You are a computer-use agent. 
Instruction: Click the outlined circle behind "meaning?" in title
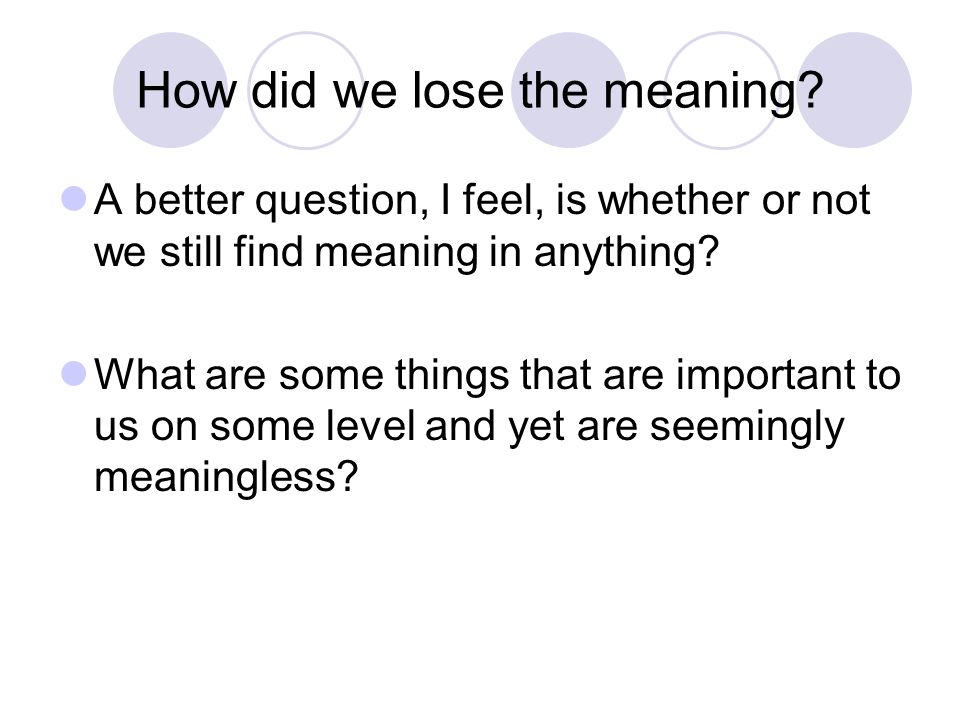click(722, 90)
